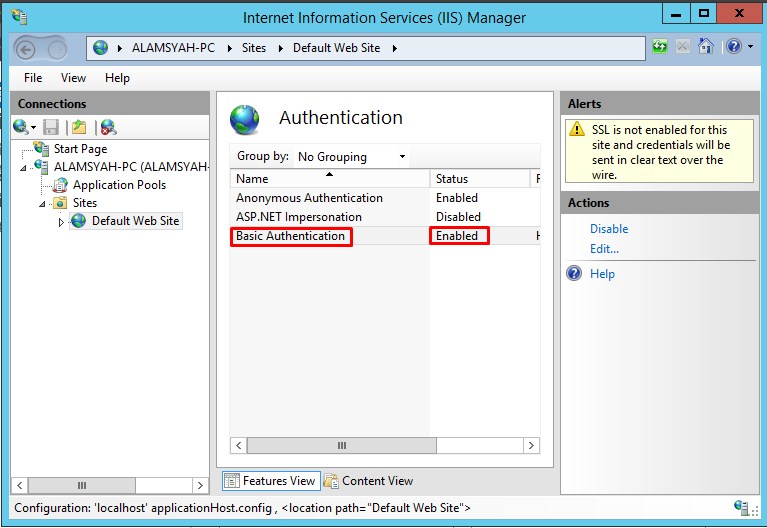Open the Group by No Grouping dropdown
The image size is (767, 528).
click(351, 157)
